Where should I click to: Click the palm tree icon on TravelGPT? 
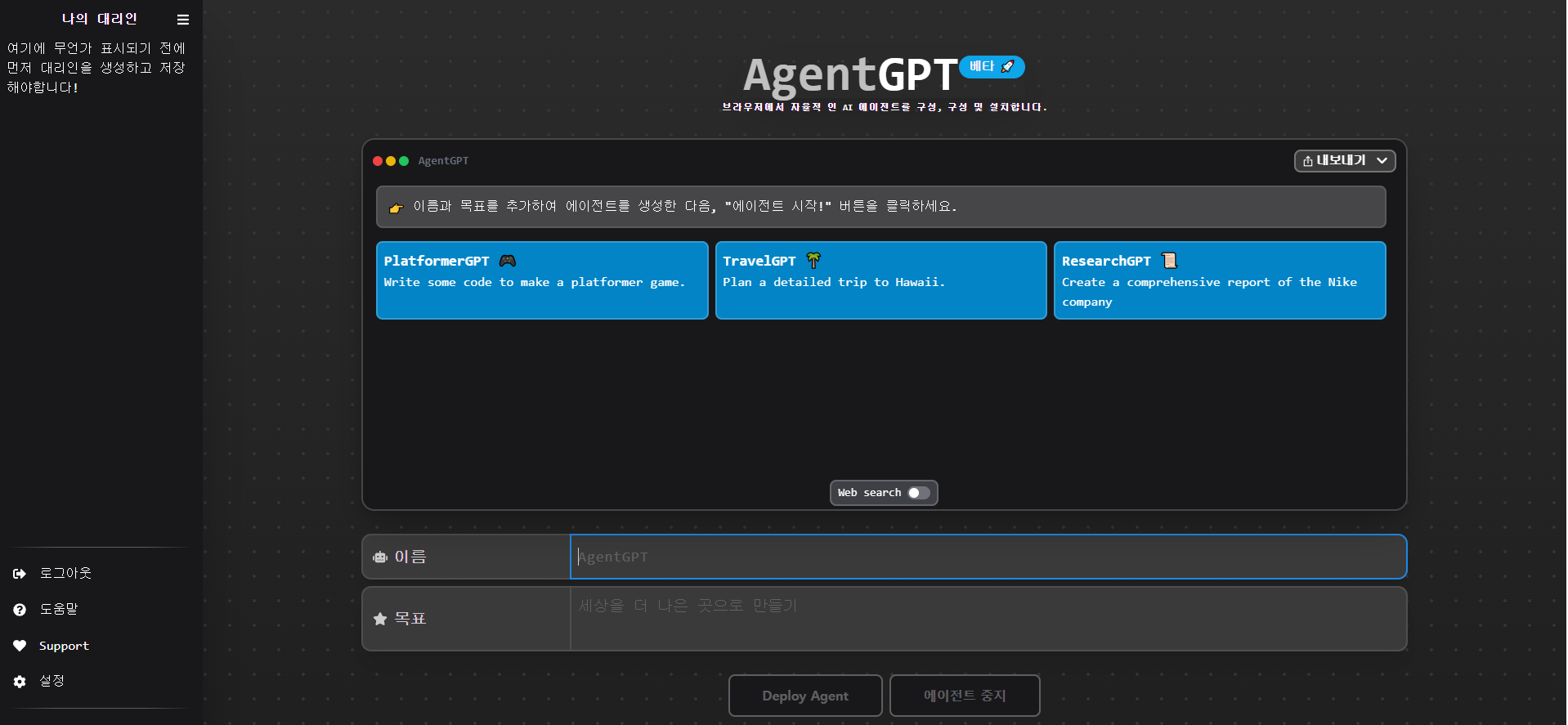[813, 261]
